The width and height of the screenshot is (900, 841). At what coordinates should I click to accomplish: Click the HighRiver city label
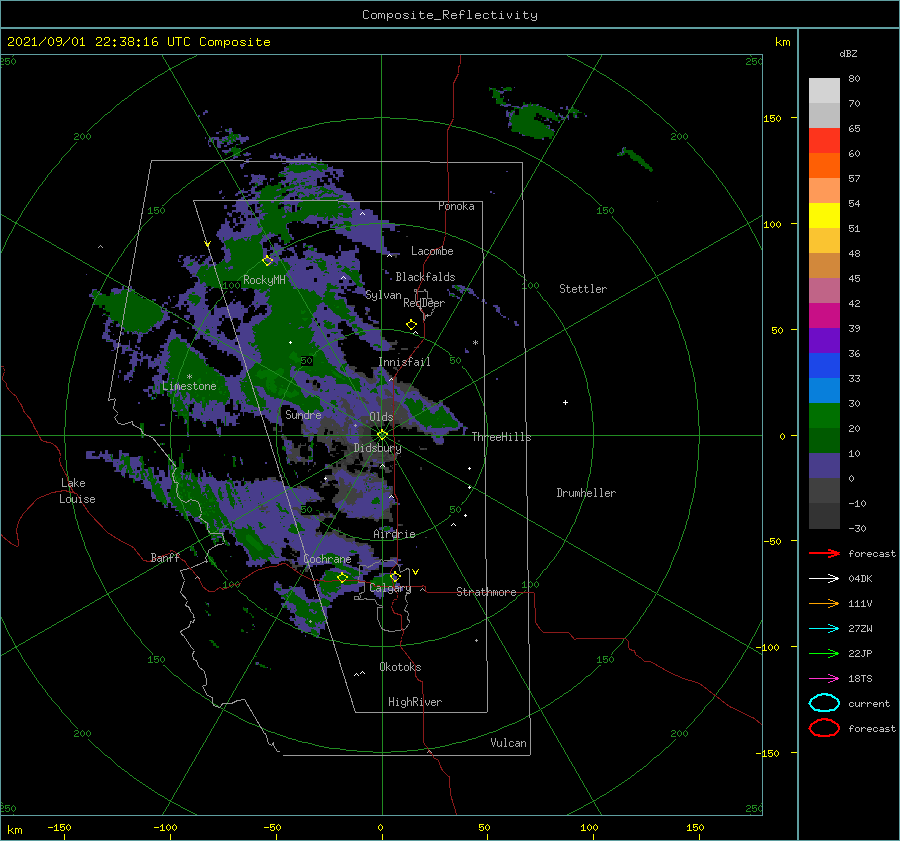(415, 702)
